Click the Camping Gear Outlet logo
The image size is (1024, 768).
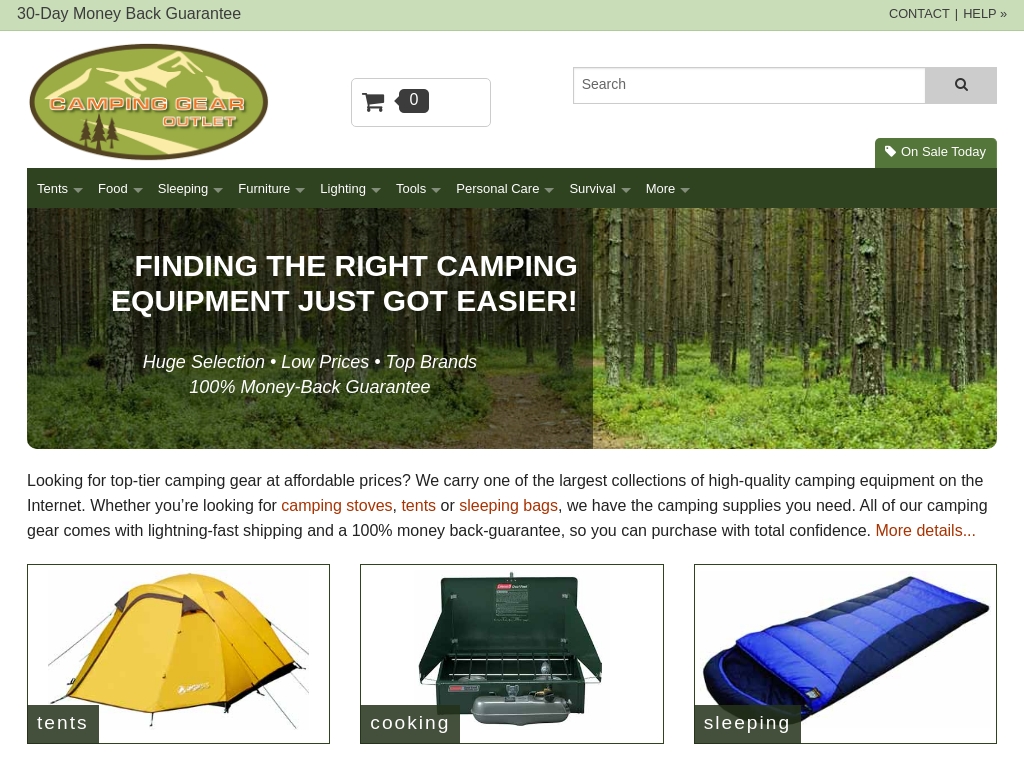point(149,102)
